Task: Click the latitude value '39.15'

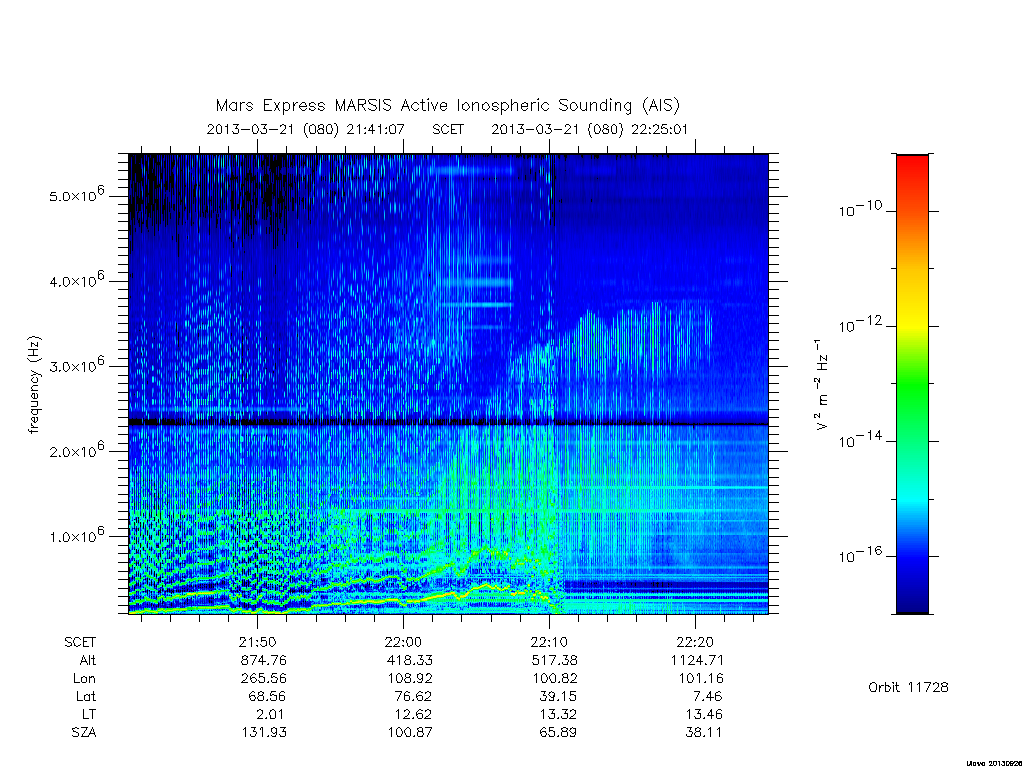Action: pyautogui.click(x=558, y=696)
